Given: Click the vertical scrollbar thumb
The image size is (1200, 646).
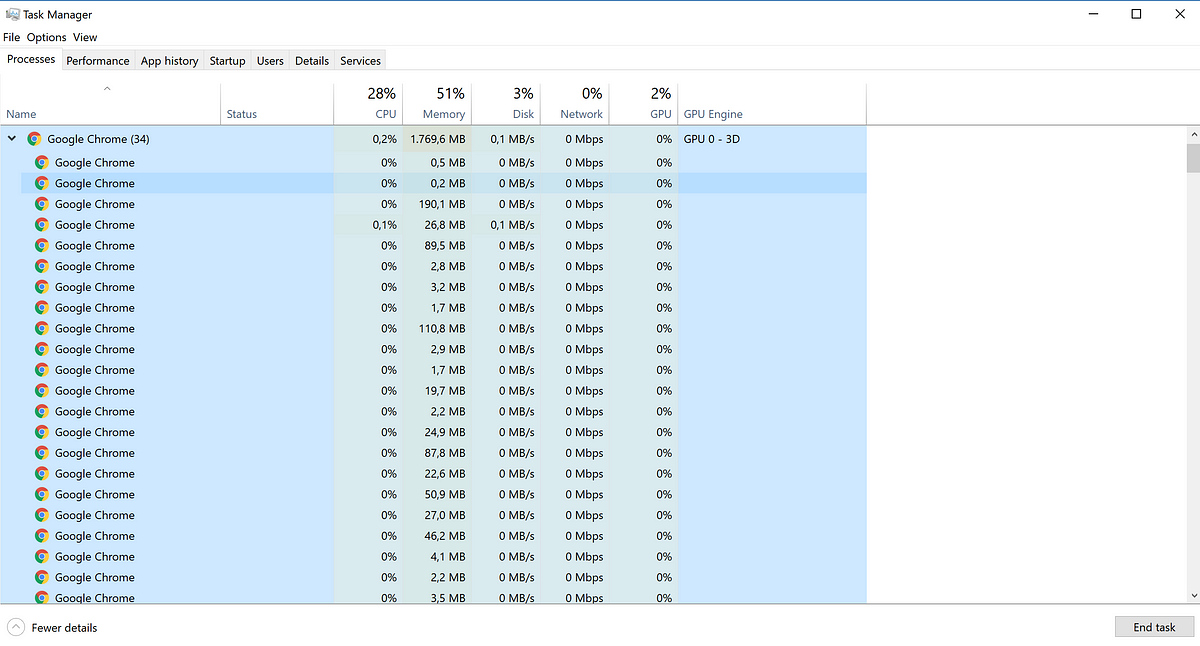Looking at the screenshot, I should pos(1192,158).
